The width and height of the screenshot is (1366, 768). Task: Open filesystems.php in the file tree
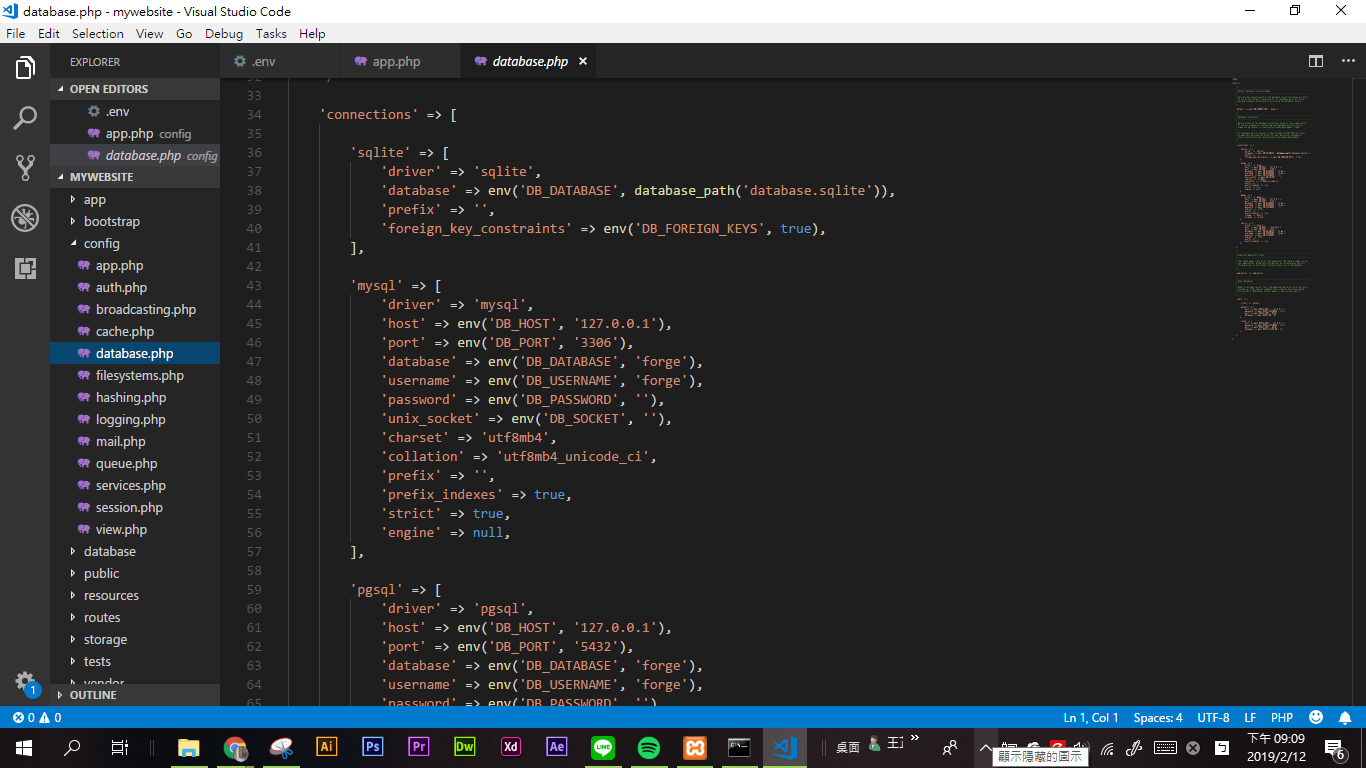pyautogui.click(x=135, y=375)
